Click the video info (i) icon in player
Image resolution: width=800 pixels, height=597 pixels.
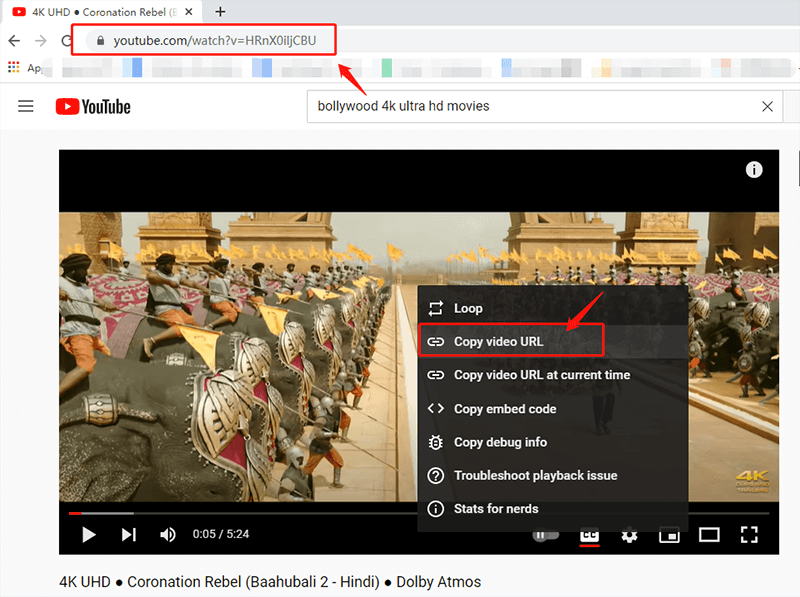pos(754,169)
